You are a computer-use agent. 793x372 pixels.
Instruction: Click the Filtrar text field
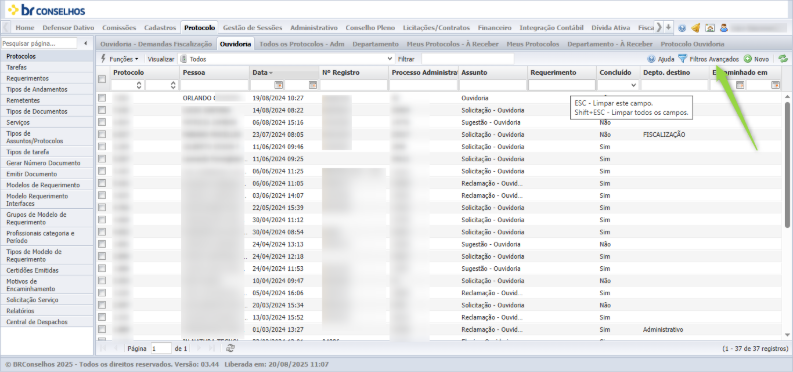[468, 59]
